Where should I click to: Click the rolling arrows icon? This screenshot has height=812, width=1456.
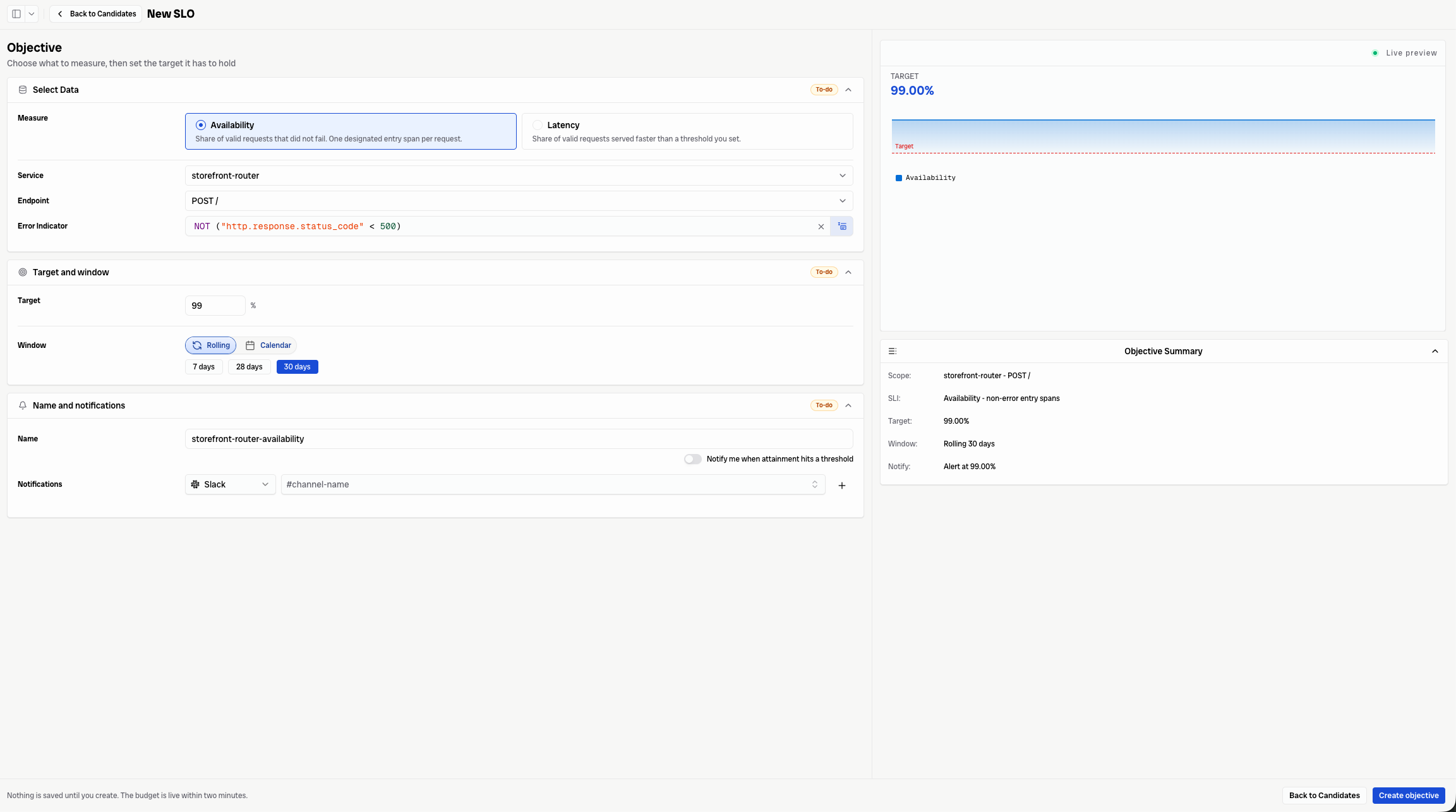point(197,345)
